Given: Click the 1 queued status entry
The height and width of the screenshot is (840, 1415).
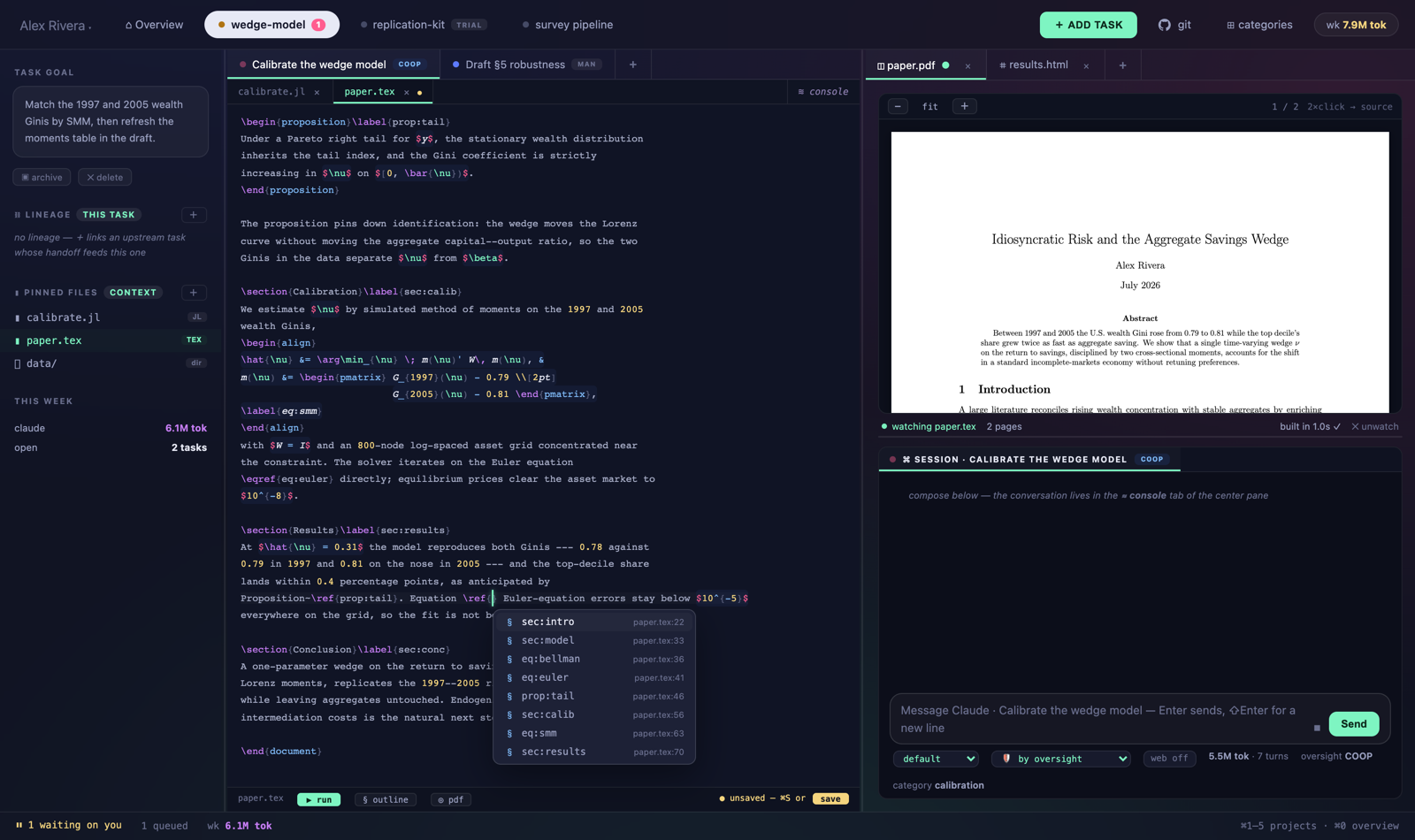Looking at the screenshot, I should 164,826.
